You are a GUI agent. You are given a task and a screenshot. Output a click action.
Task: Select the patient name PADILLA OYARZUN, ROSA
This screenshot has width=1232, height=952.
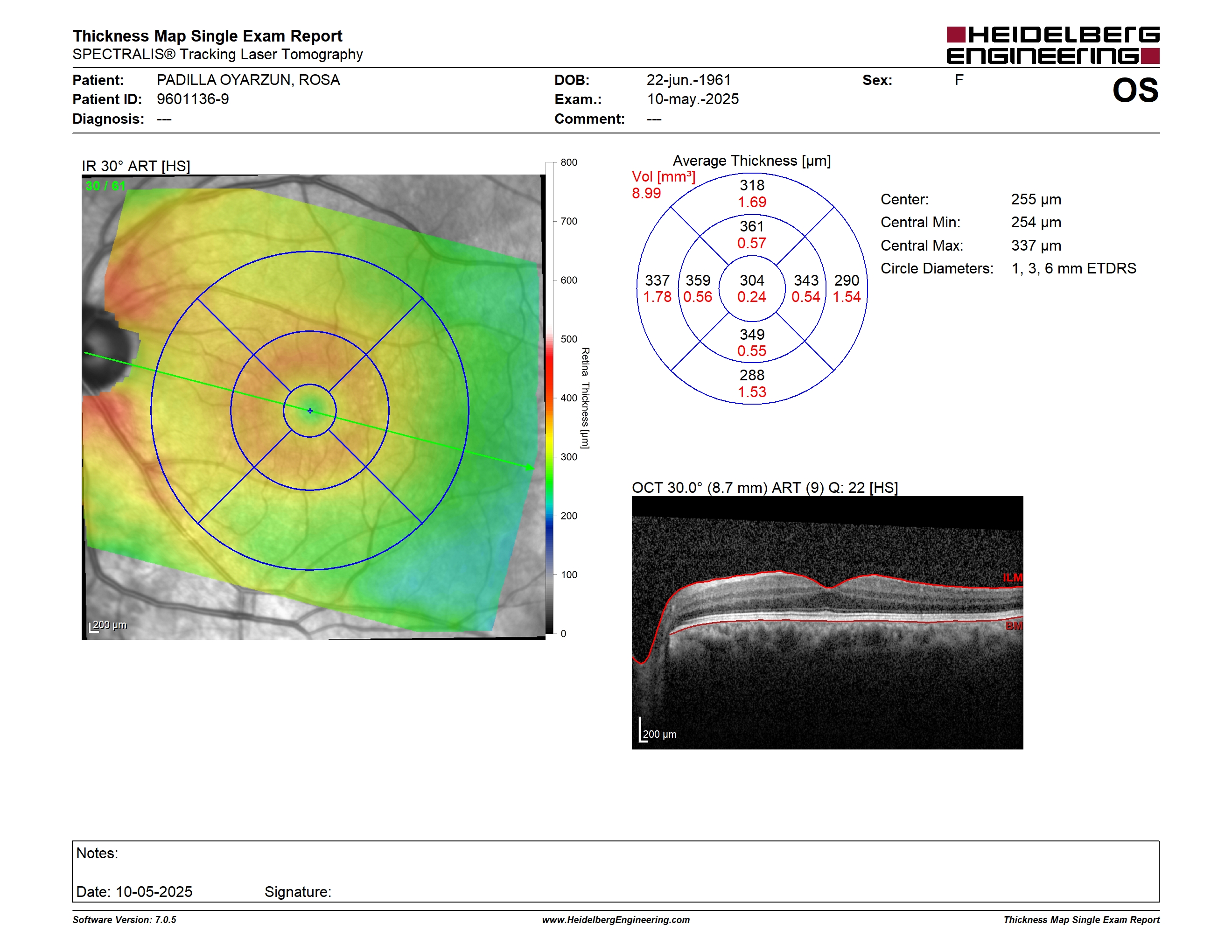click(x=248, y=80)
